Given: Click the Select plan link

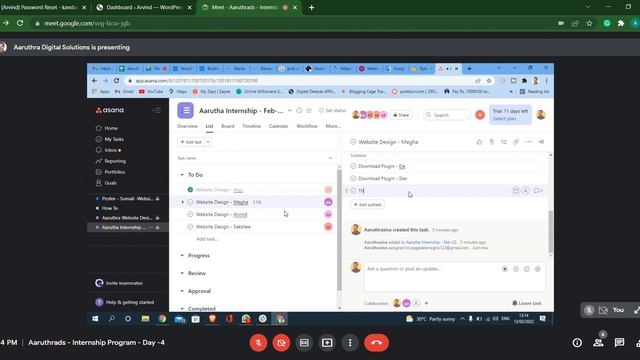Looking at the screenshot, I should coord(504,119).
